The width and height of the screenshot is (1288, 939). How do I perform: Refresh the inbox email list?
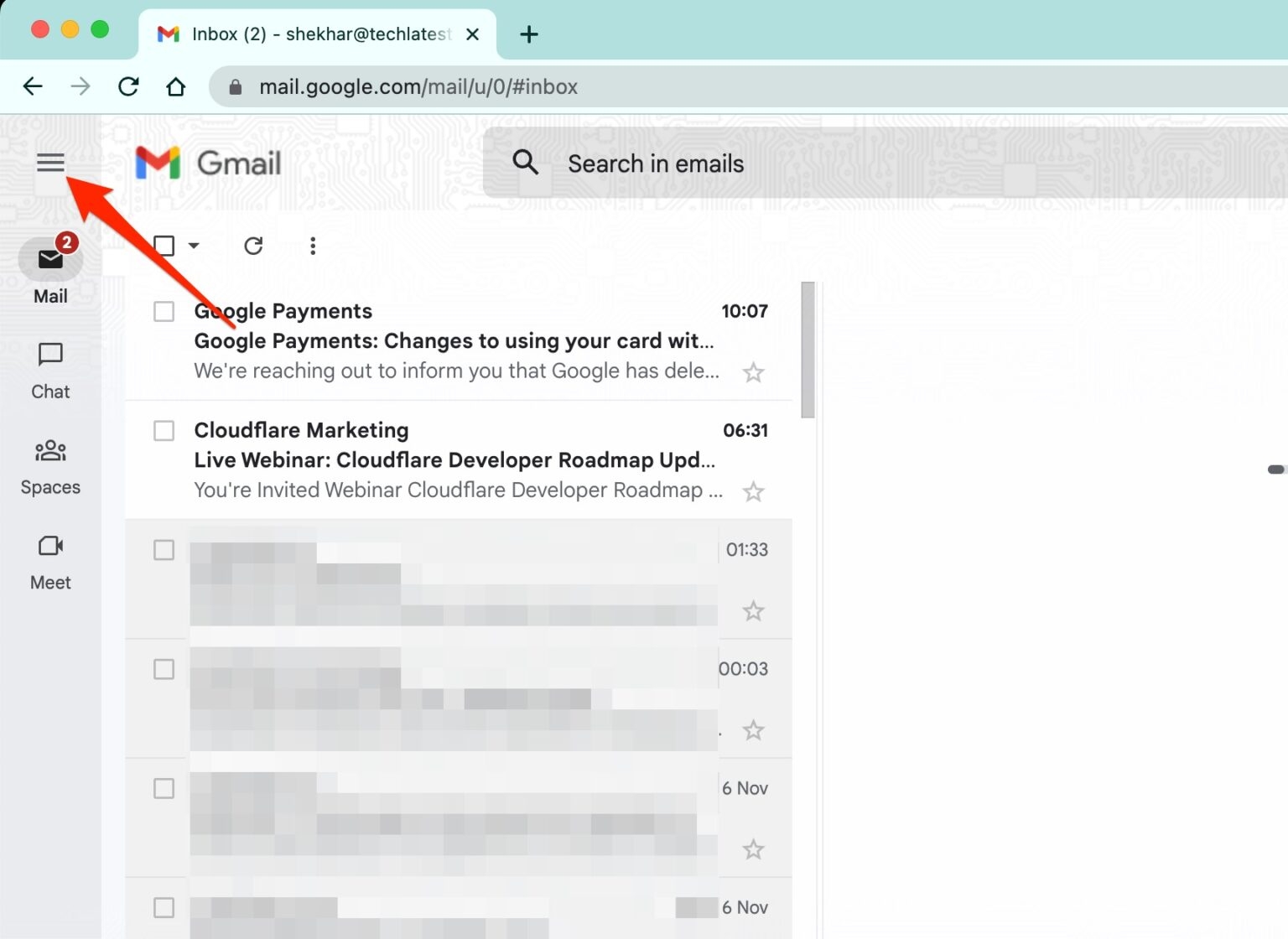click(x=253, y=246)
